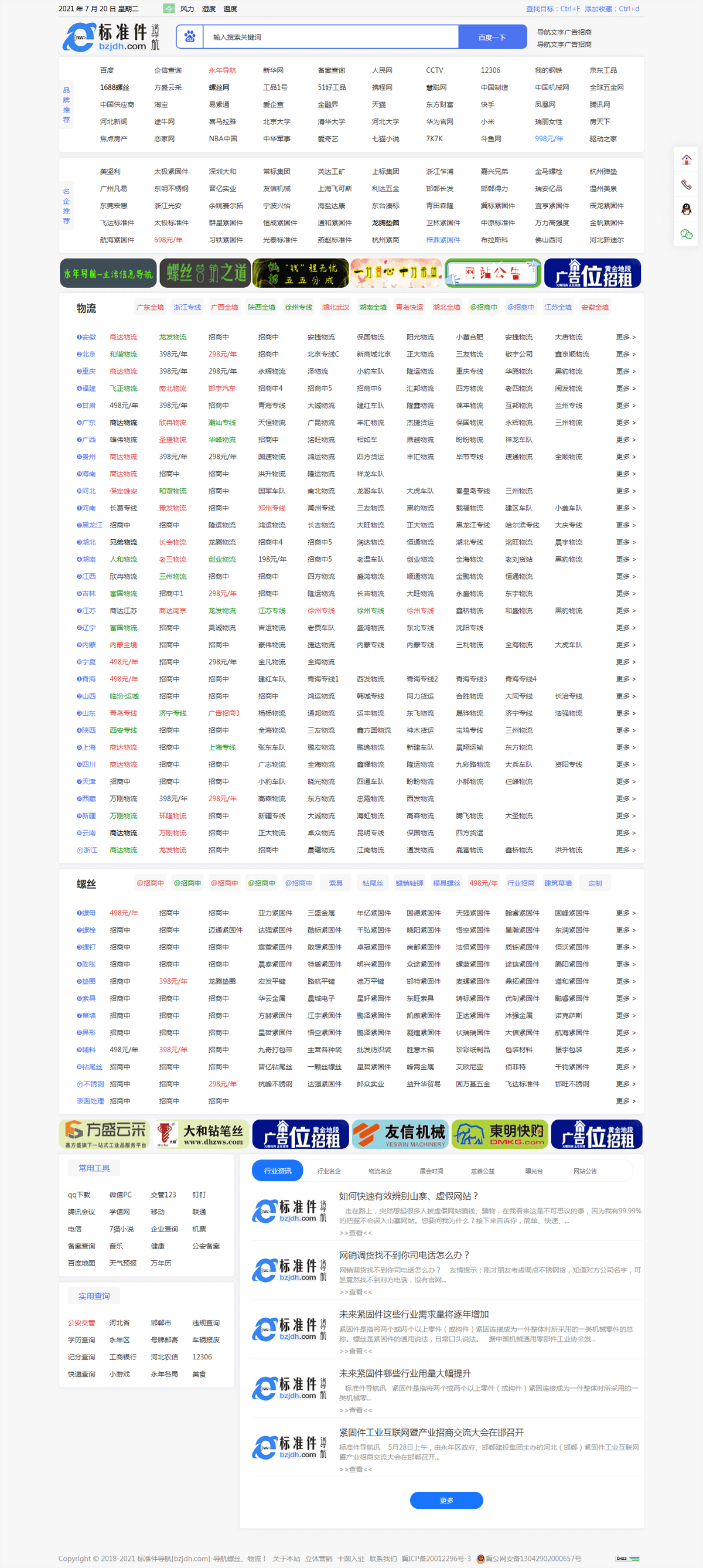Expand 更多 for the 螺母 screw row

pos(625,913)
